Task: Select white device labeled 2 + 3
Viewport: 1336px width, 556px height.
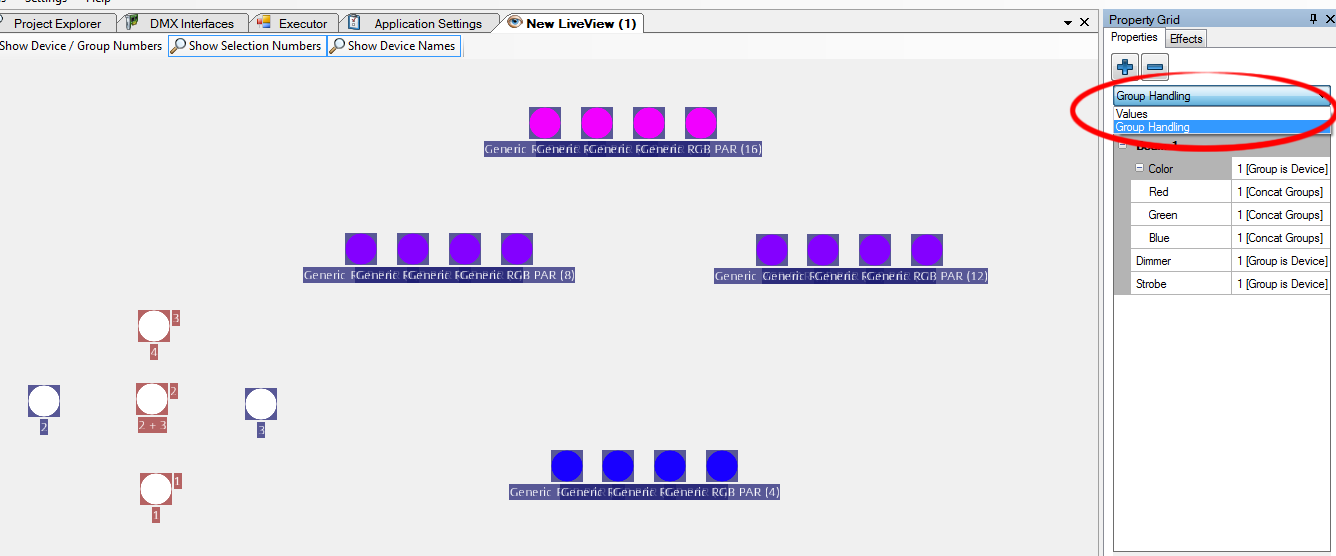Action: (152, 399)
